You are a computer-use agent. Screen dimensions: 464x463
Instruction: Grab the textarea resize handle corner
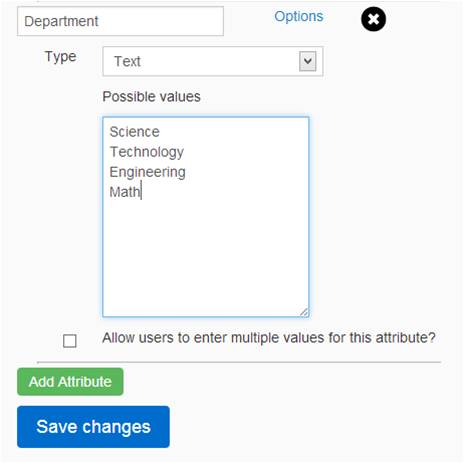click(304, 312)
